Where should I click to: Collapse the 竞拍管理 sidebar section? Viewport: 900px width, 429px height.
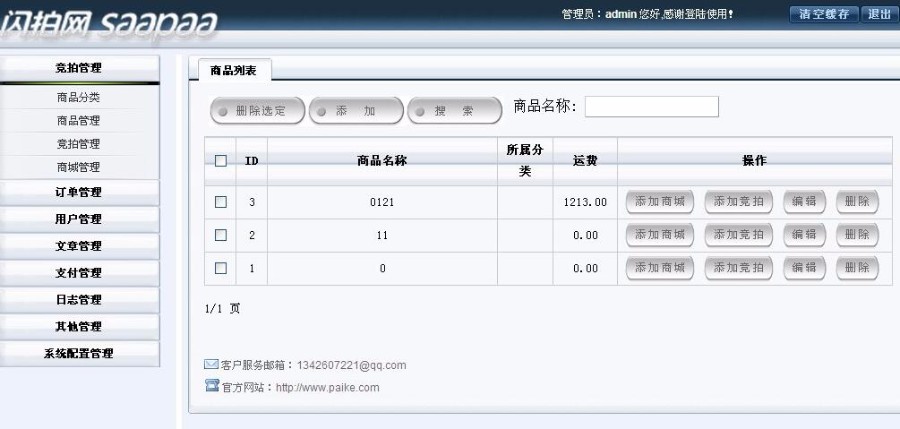click(79, 68)
